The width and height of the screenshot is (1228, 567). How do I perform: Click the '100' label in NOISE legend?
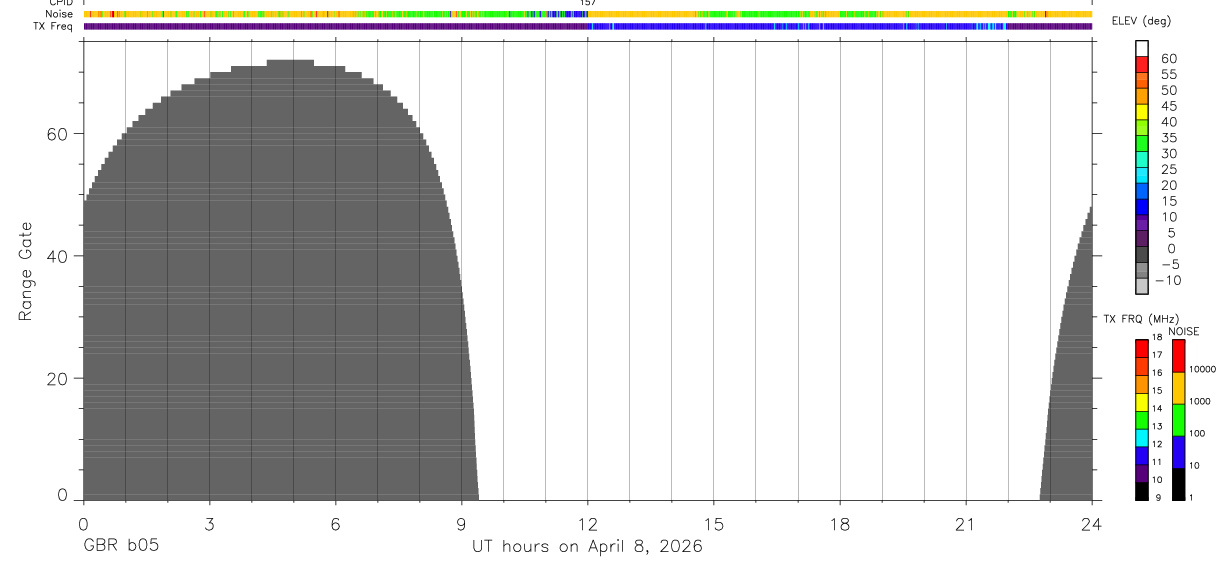point(1197,433)
